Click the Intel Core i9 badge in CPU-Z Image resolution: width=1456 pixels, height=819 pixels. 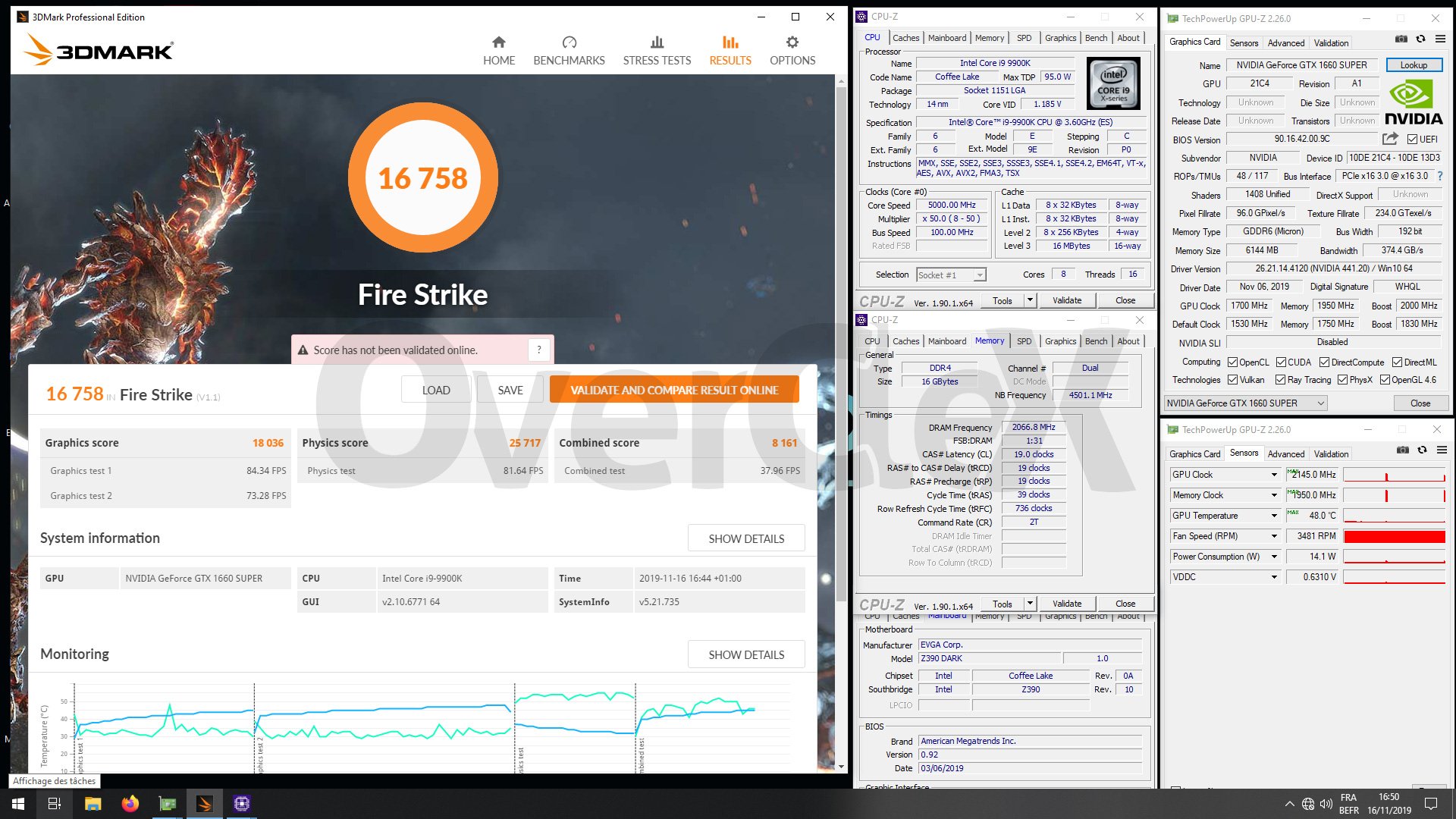pyautogui.click(x=1114, y=83)
